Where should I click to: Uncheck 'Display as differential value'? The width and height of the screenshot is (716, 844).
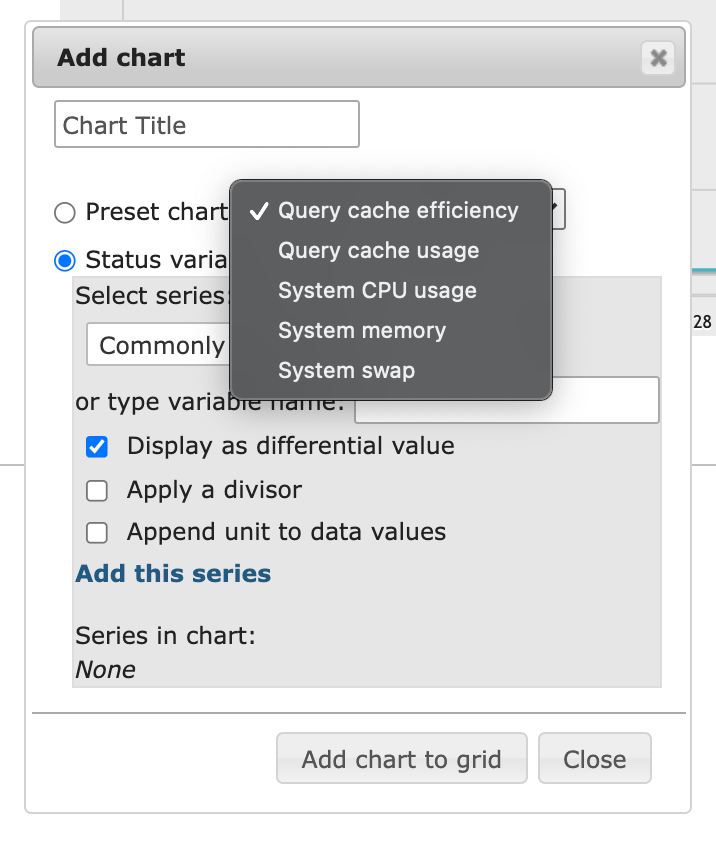[96, 447]
